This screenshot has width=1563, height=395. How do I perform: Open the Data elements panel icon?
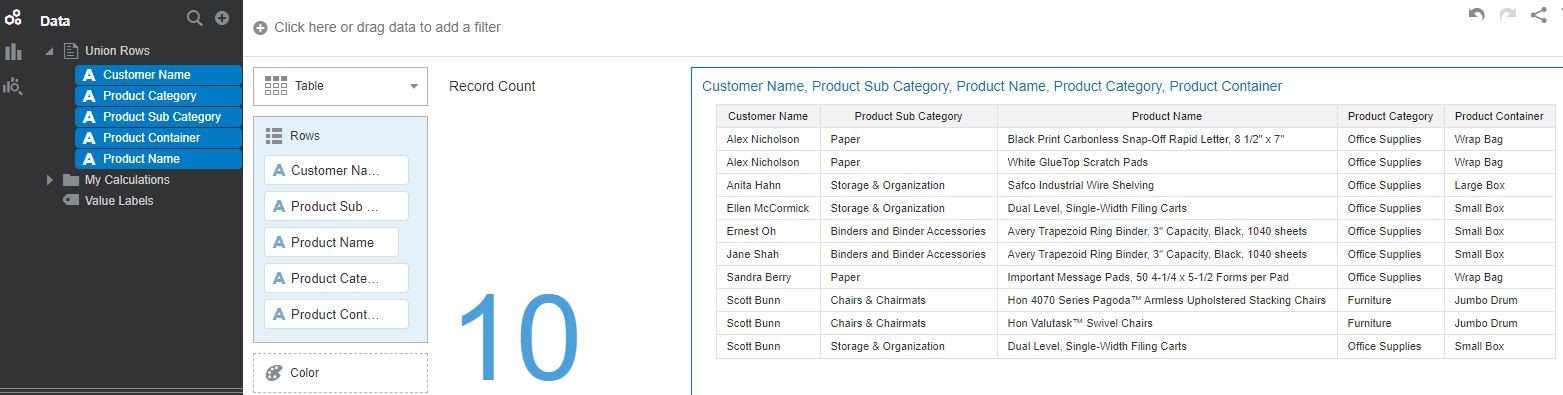(13, 17)
